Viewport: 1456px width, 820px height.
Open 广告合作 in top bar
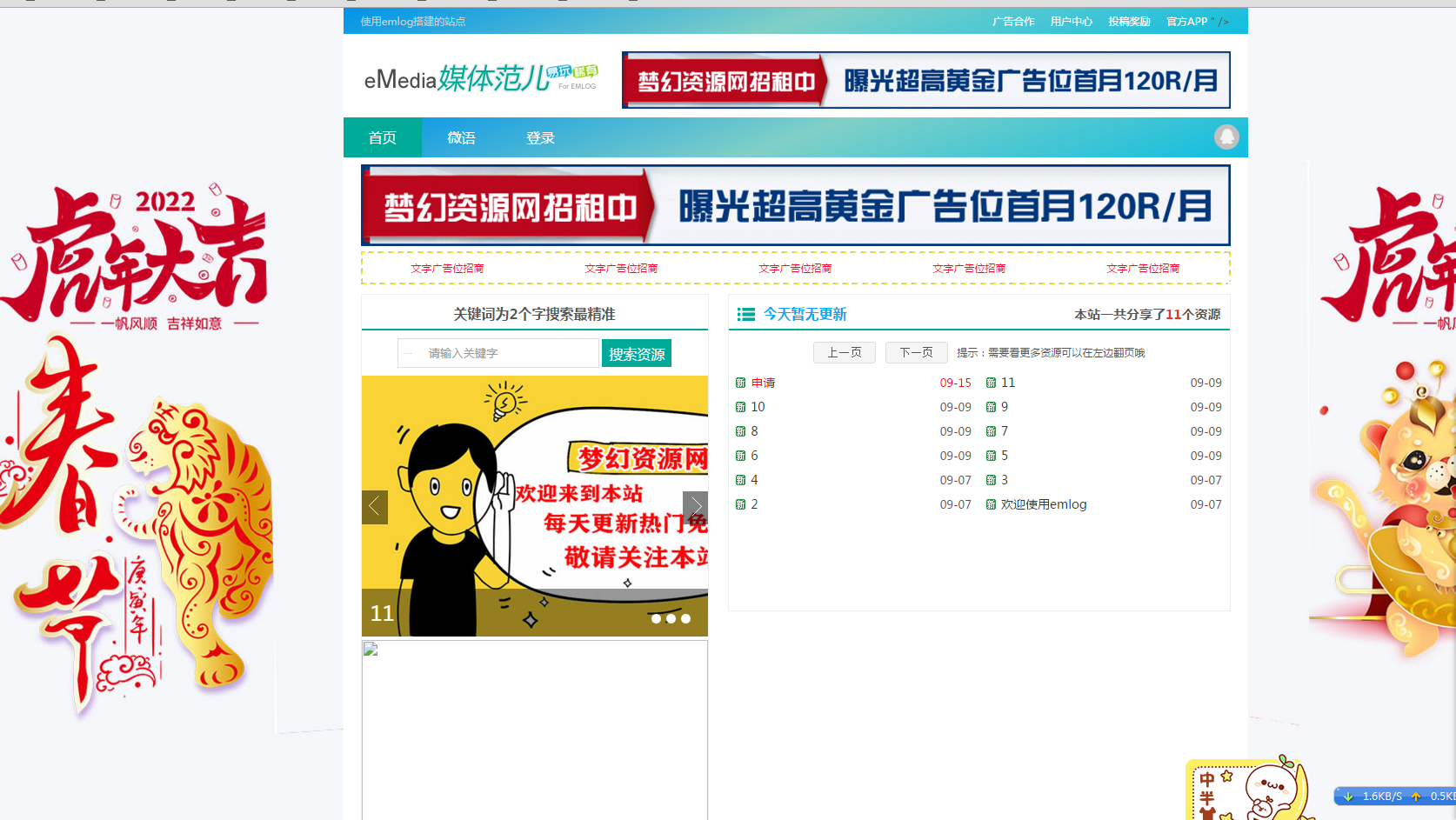click(1013, 22)
